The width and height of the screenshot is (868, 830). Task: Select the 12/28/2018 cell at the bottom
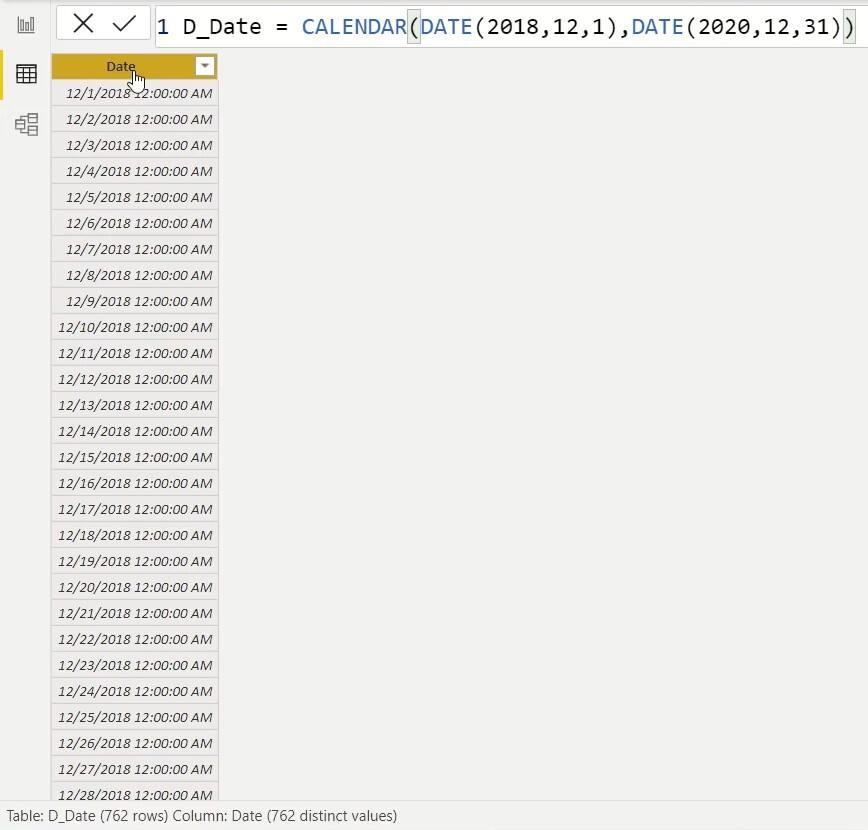136,793
